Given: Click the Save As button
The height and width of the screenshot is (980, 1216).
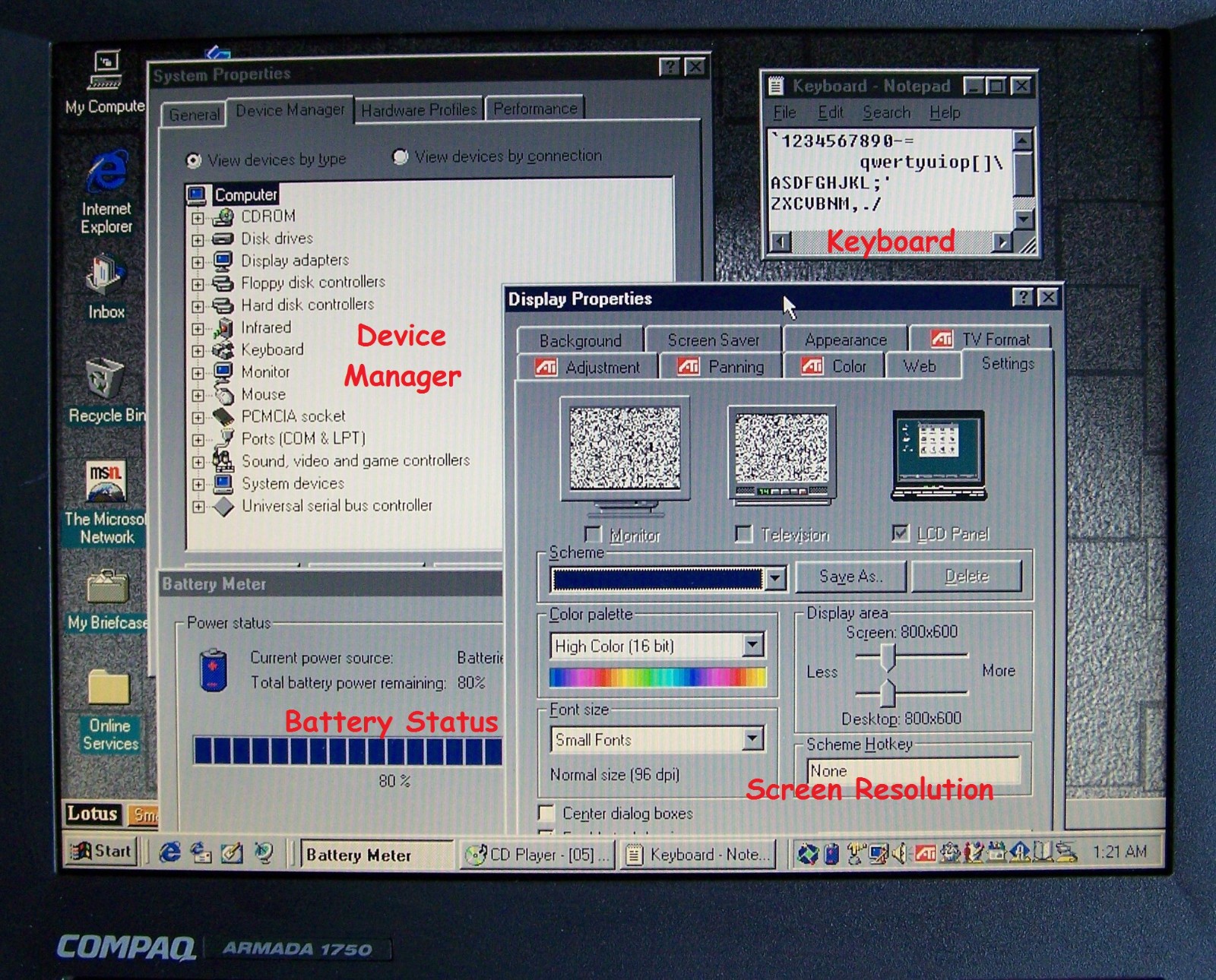Looking at the screenshot, I should [x=850, y=577].
